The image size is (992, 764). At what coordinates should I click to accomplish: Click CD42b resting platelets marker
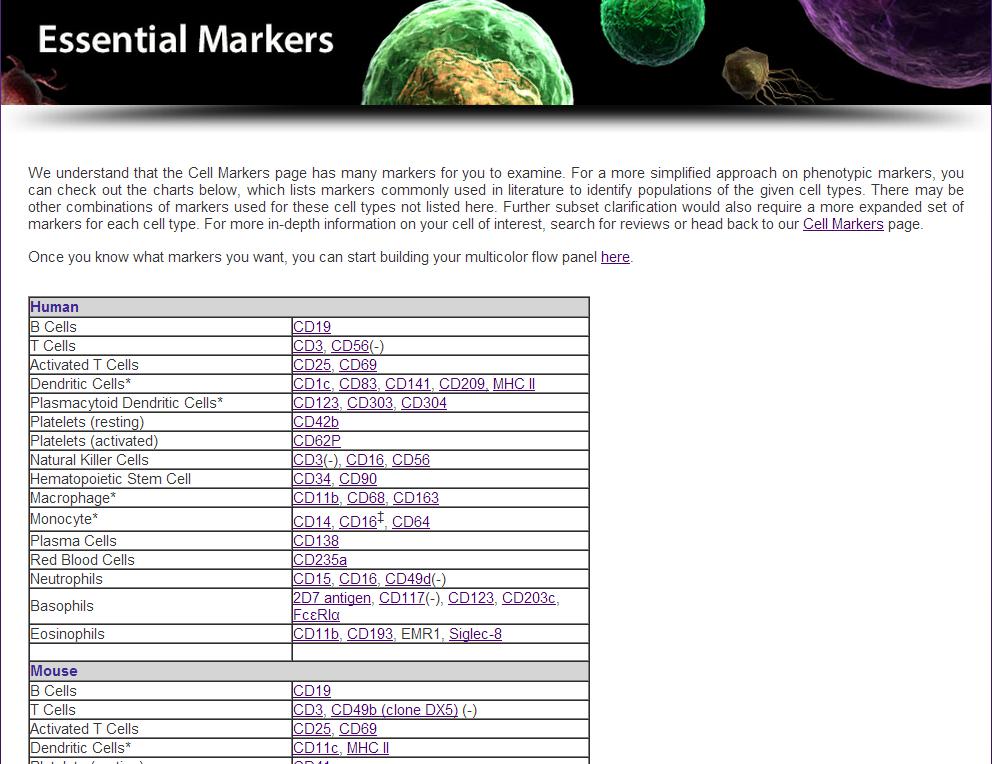pyautogui.click(x=315, y=422)
